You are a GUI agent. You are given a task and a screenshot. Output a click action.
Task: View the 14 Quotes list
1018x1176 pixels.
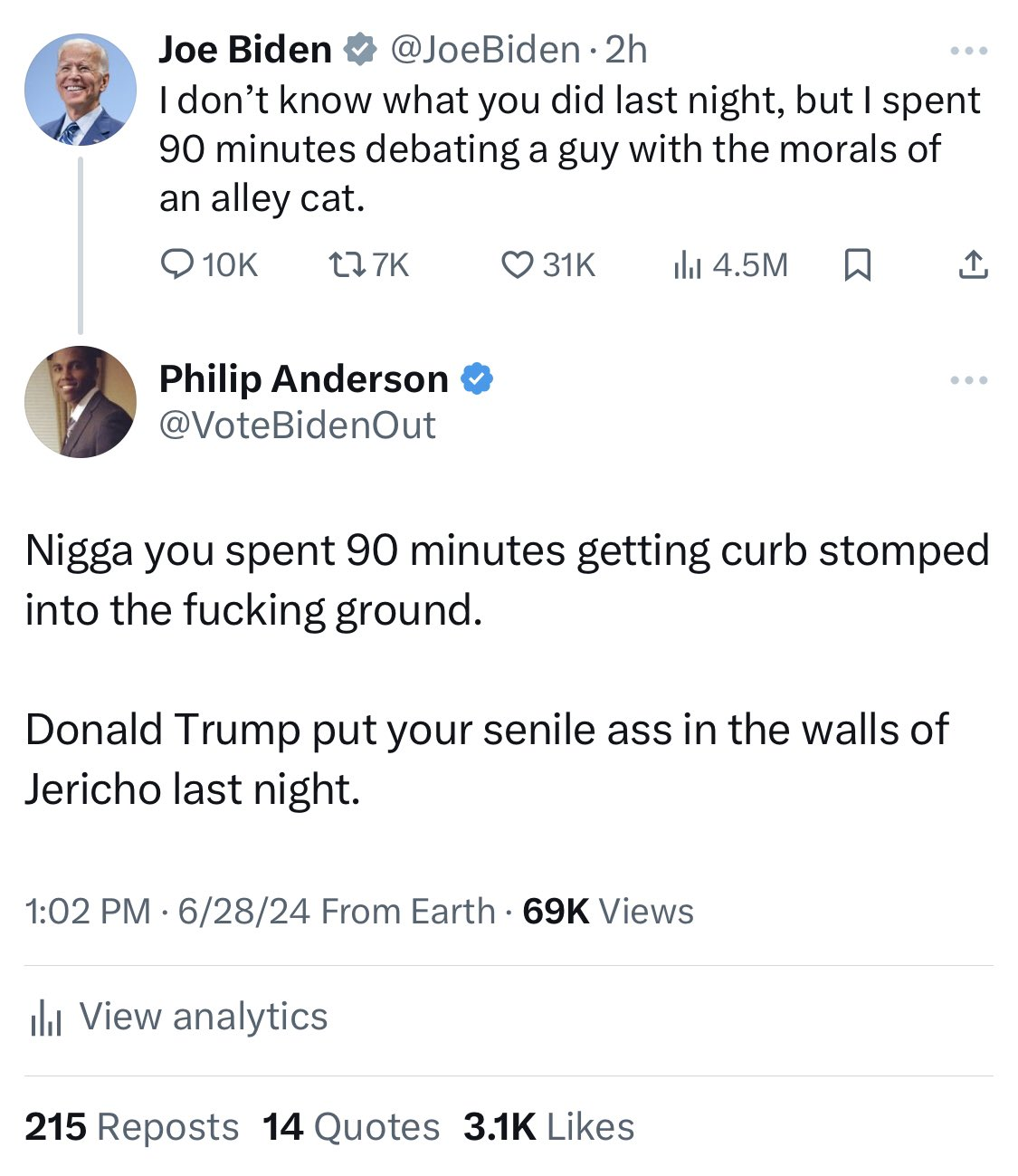click(x=351, y=1127)
